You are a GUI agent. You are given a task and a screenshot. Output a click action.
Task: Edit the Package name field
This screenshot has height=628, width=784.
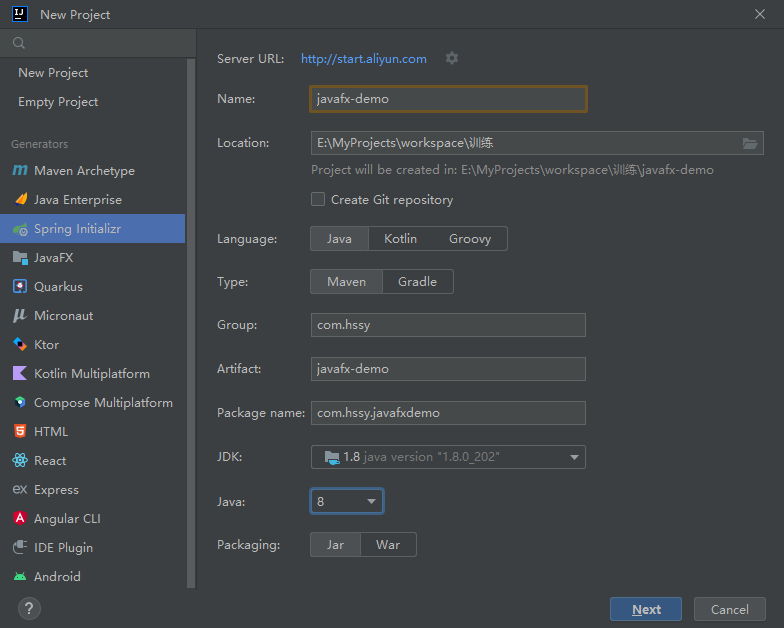coord(448,413)
